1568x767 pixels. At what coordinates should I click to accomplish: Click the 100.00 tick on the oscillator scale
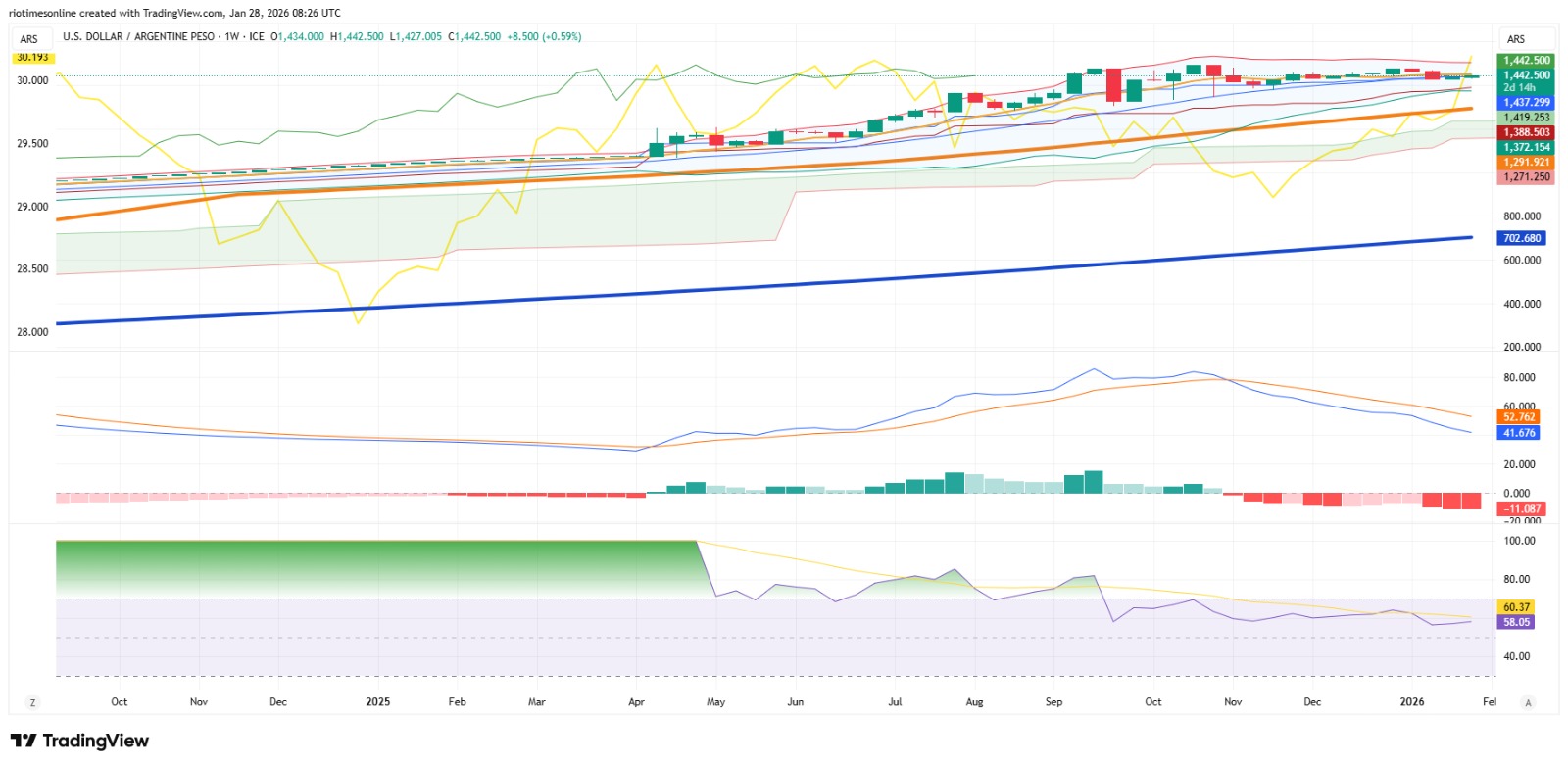pyautogui.click(x=1520, y=541)
